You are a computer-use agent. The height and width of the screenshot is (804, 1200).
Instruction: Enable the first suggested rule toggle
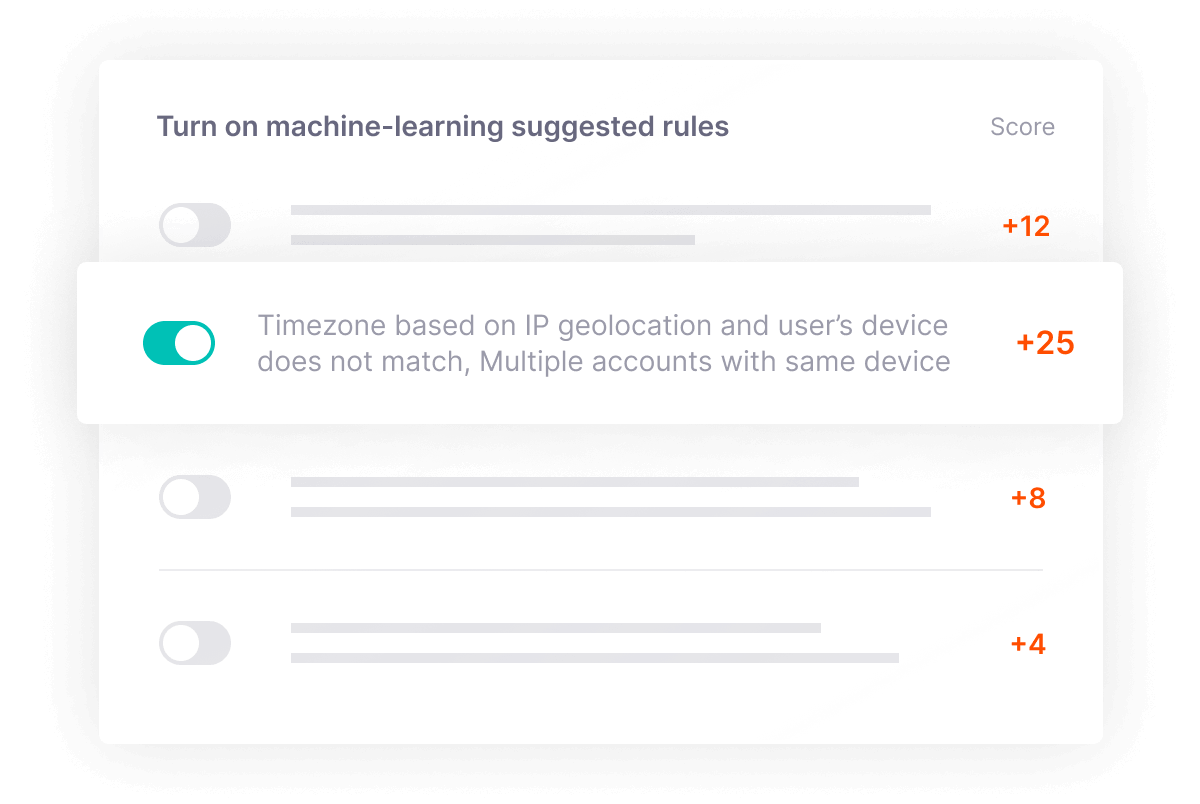pos(195,225)
